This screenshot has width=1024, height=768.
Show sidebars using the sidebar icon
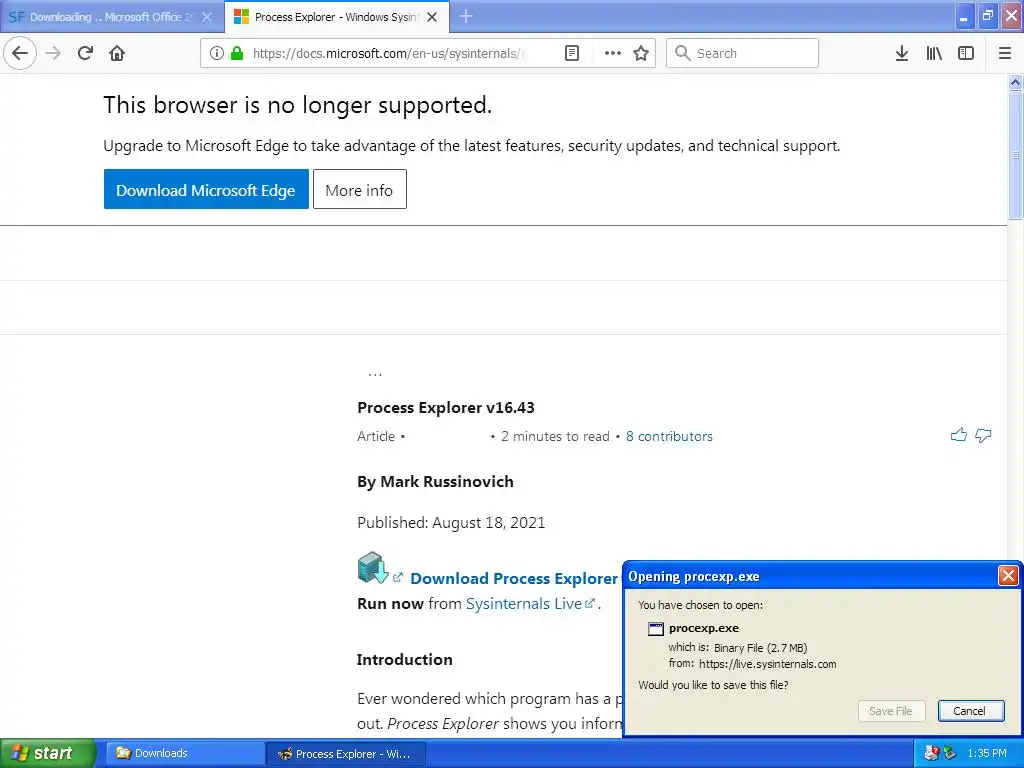click(966, 53)
